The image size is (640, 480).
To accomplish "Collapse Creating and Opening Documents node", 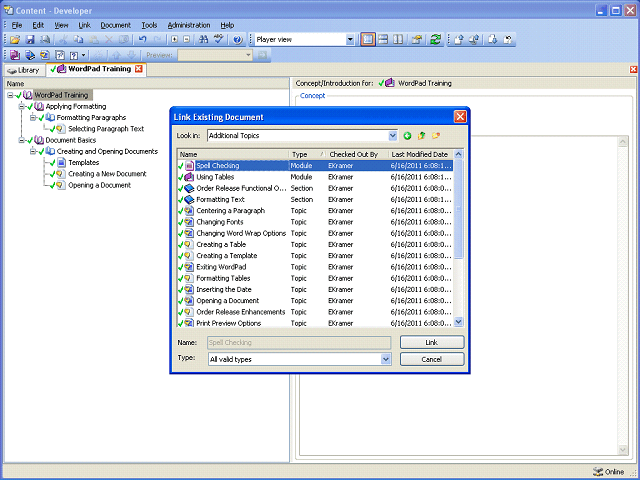I will point(33,151).
